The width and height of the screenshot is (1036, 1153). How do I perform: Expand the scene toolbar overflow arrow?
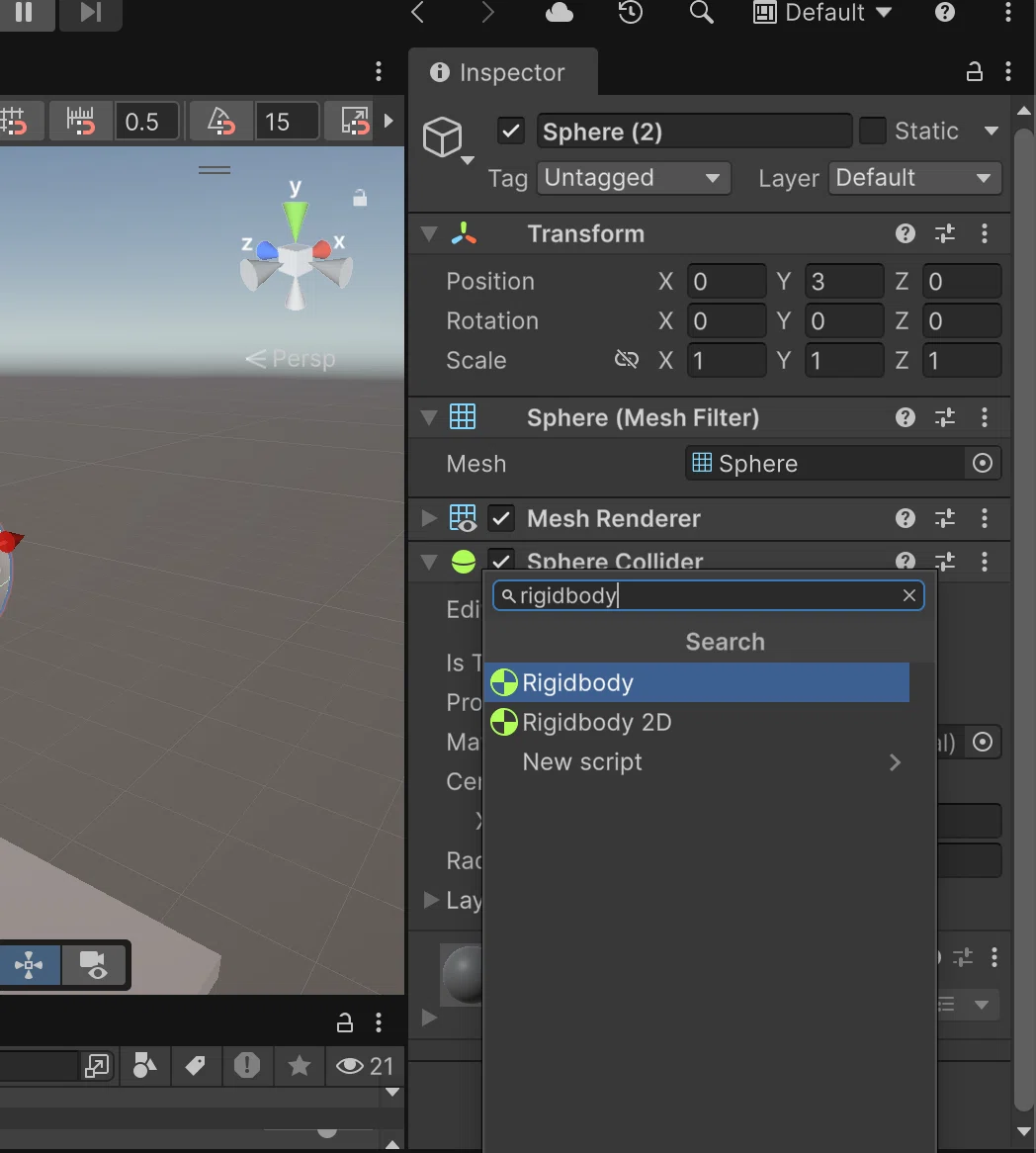click(x=388, y=121)
